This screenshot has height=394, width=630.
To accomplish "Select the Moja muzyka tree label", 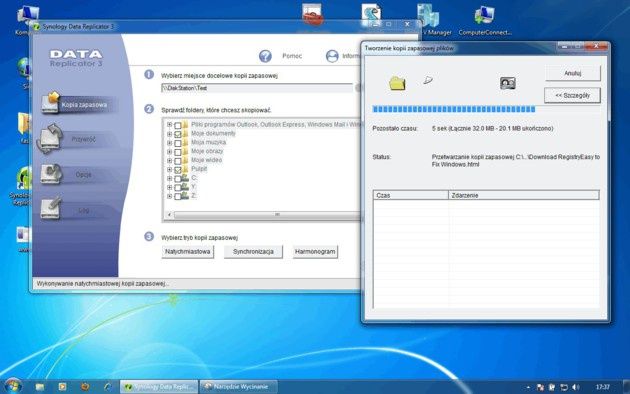I will coord(209,142).
